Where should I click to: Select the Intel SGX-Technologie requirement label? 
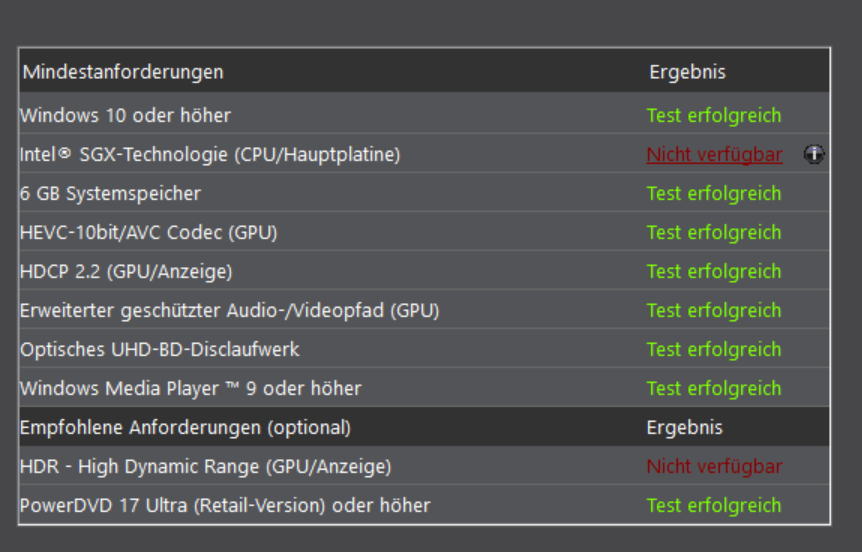(210, 155)
